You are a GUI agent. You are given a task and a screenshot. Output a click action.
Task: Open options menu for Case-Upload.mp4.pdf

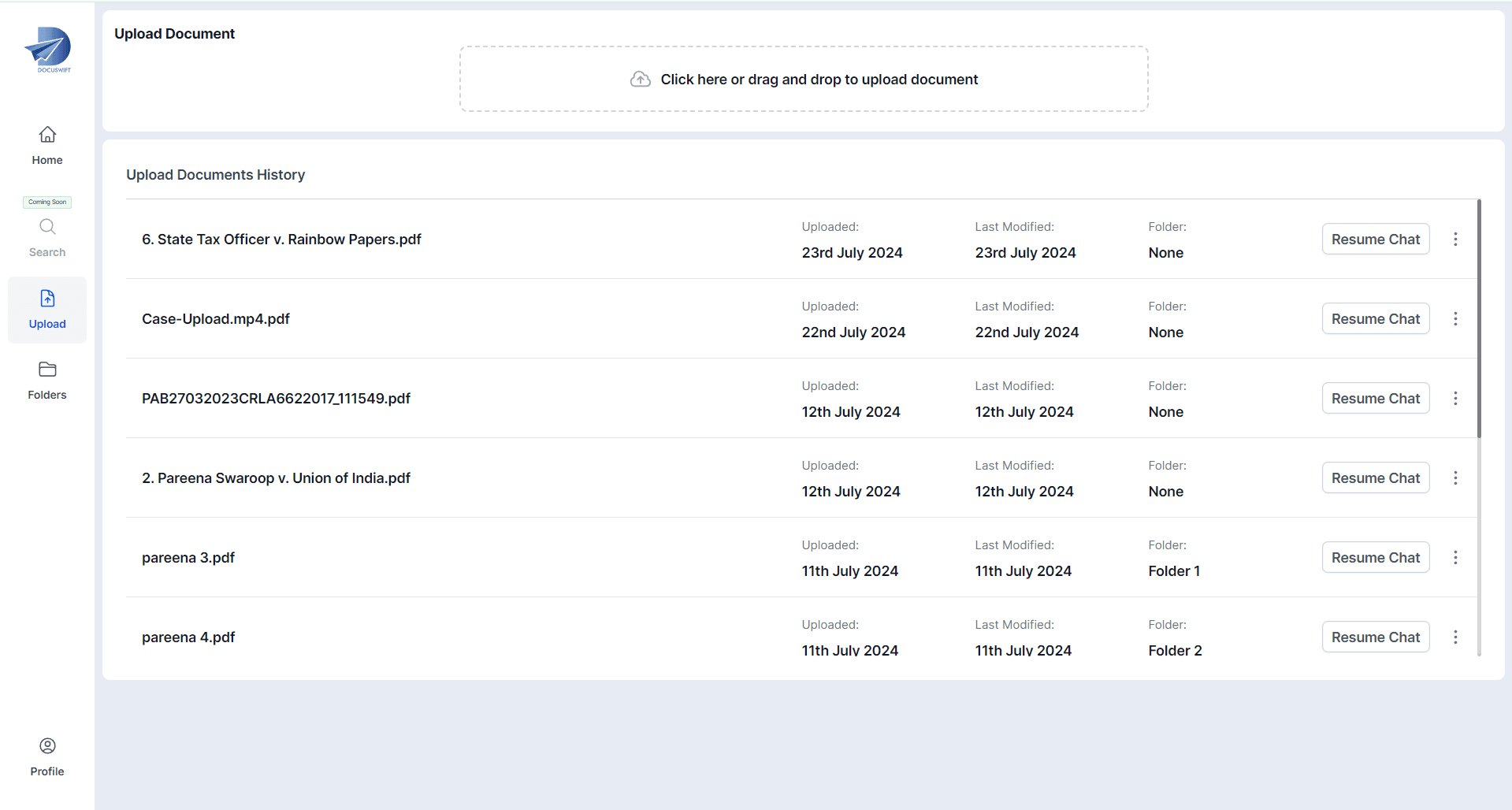click(1455, 318)
